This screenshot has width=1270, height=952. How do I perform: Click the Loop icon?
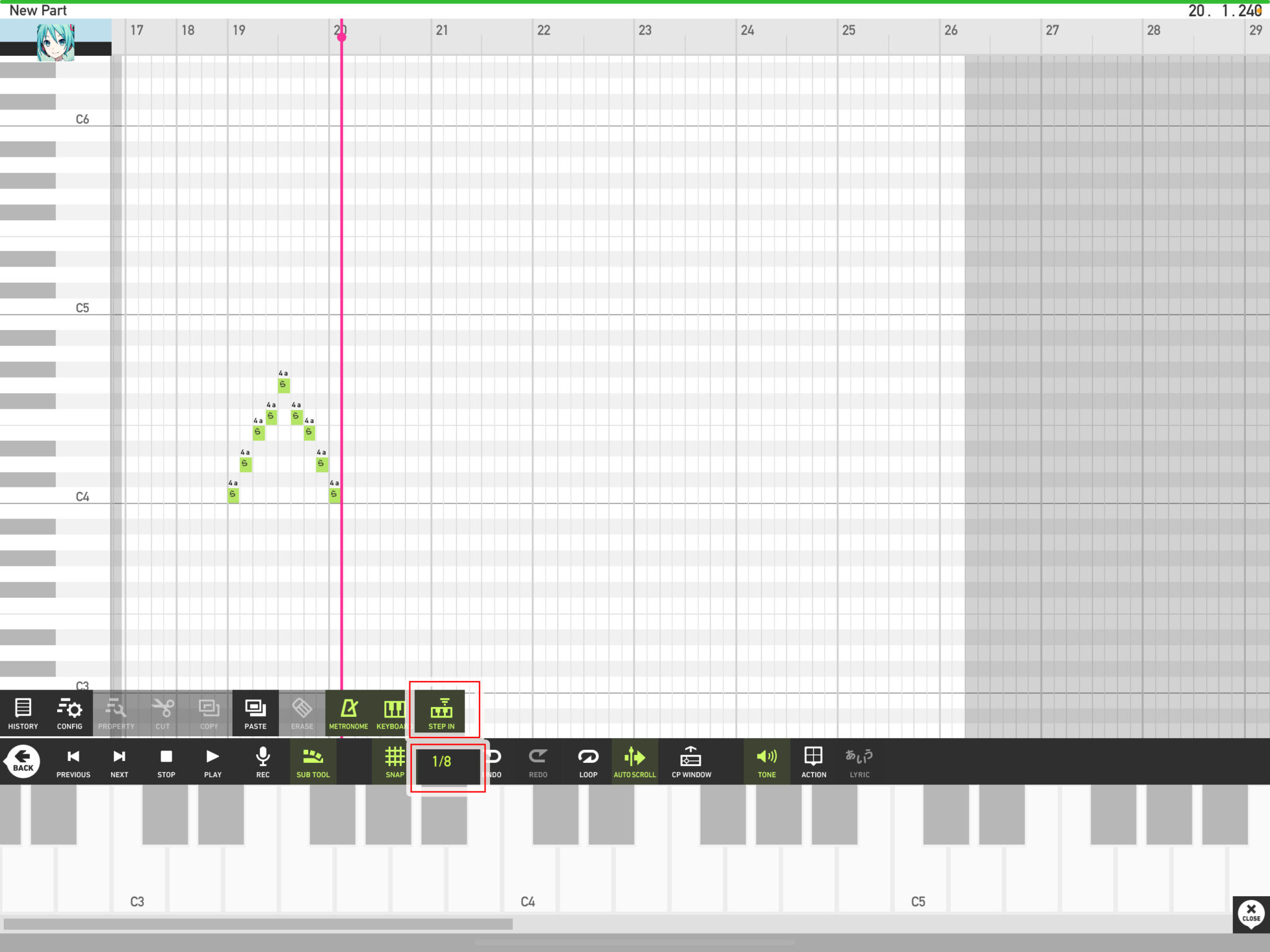click(x=588, y=761)
